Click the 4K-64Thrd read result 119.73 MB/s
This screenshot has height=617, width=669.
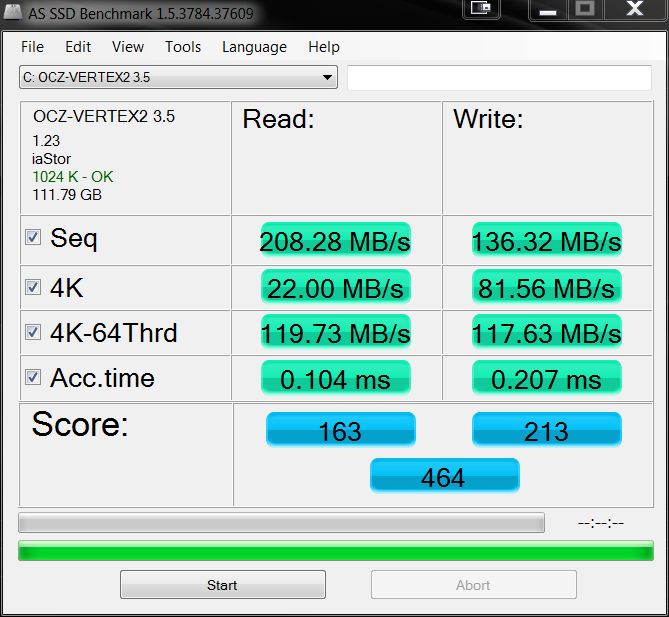pyautogui.click(x=335, y=332)
